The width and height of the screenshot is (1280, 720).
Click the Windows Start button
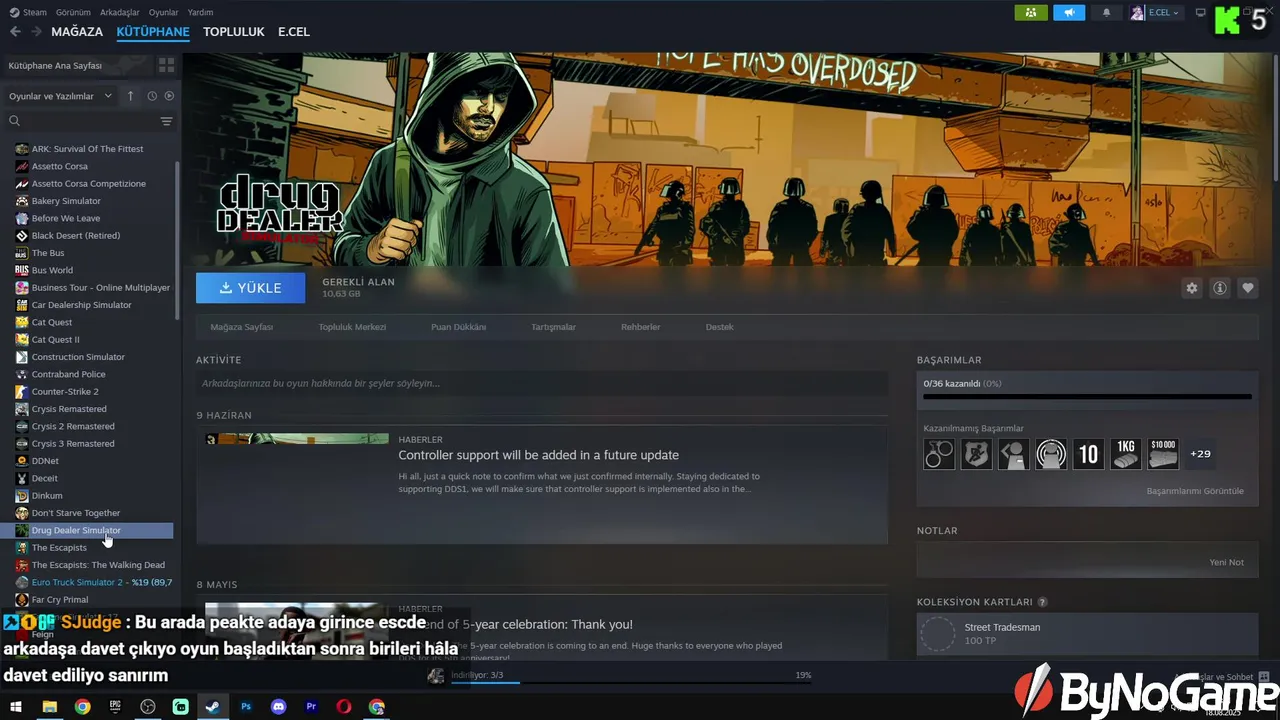[x=16, y=707]
